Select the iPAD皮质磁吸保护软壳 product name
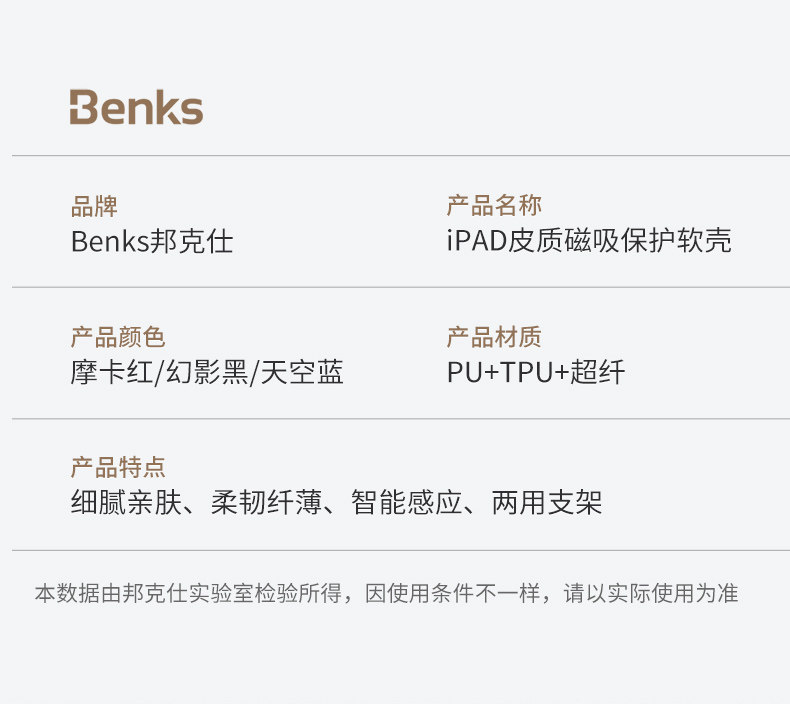Image resolution: width=790 pixels, height=704 pixels. (589, 241)
